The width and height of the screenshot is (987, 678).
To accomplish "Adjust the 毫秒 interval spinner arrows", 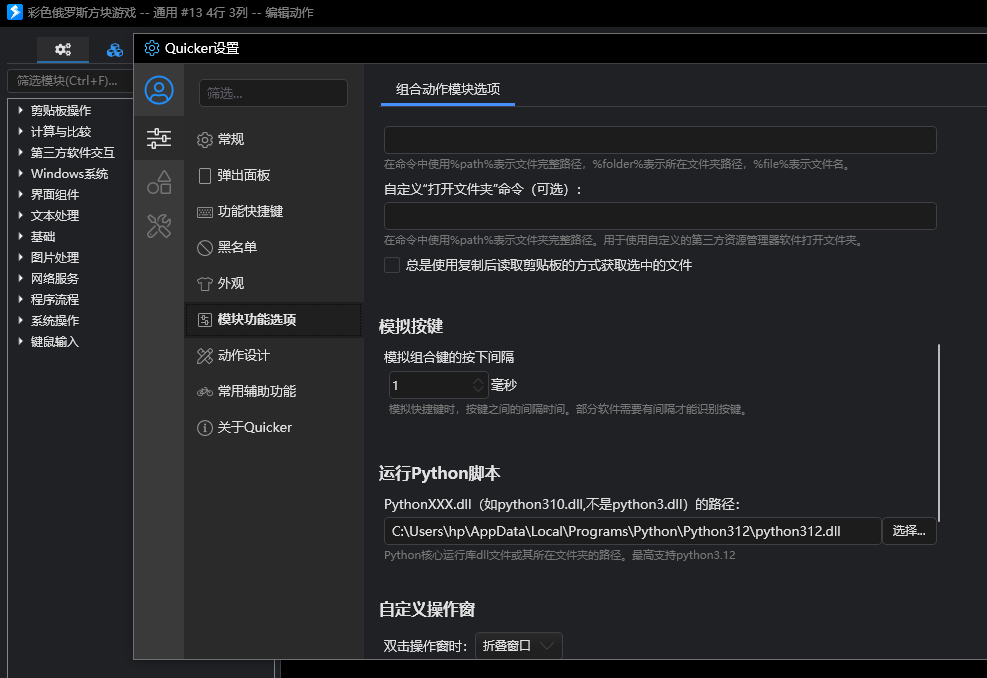I will coord(478,385).
